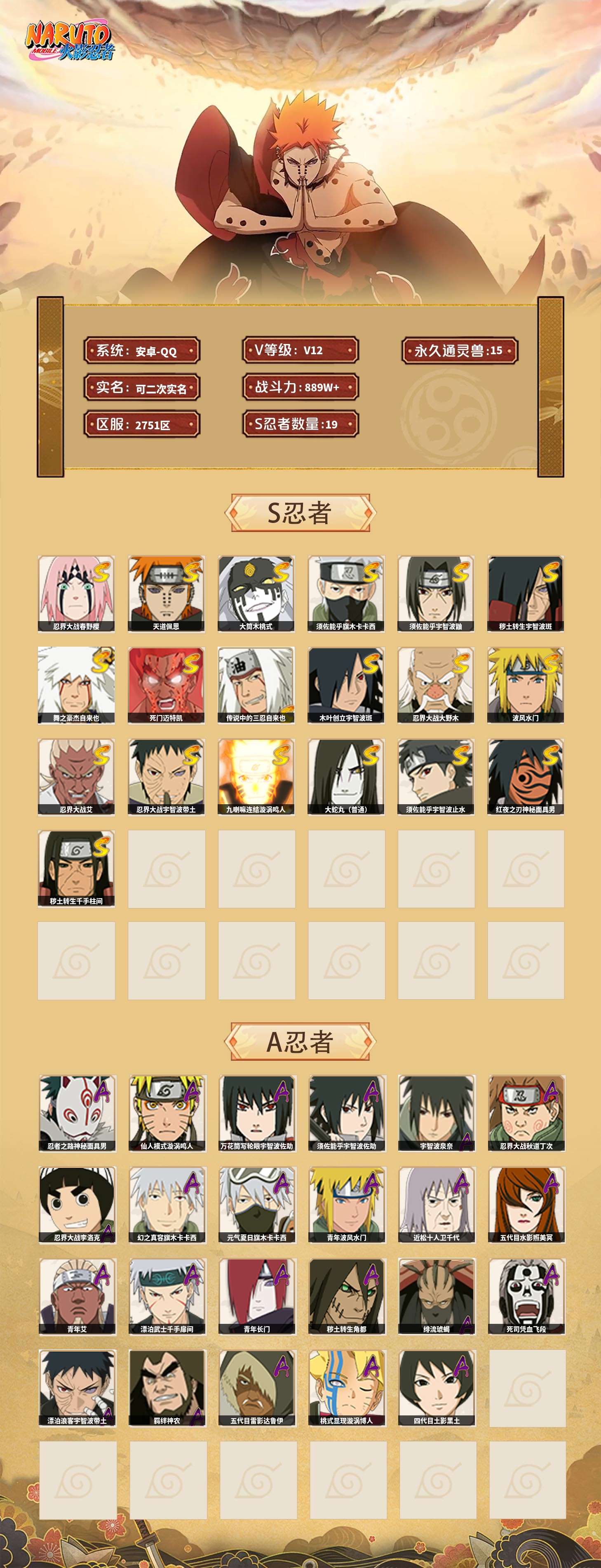Select the 忍界大战春野樱 ninja card

point(76,593)
